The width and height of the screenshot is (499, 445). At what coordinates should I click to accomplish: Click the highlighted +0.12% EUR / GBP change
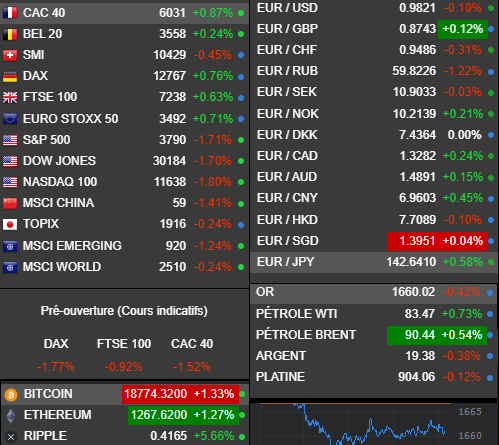(x=463, y=29)
